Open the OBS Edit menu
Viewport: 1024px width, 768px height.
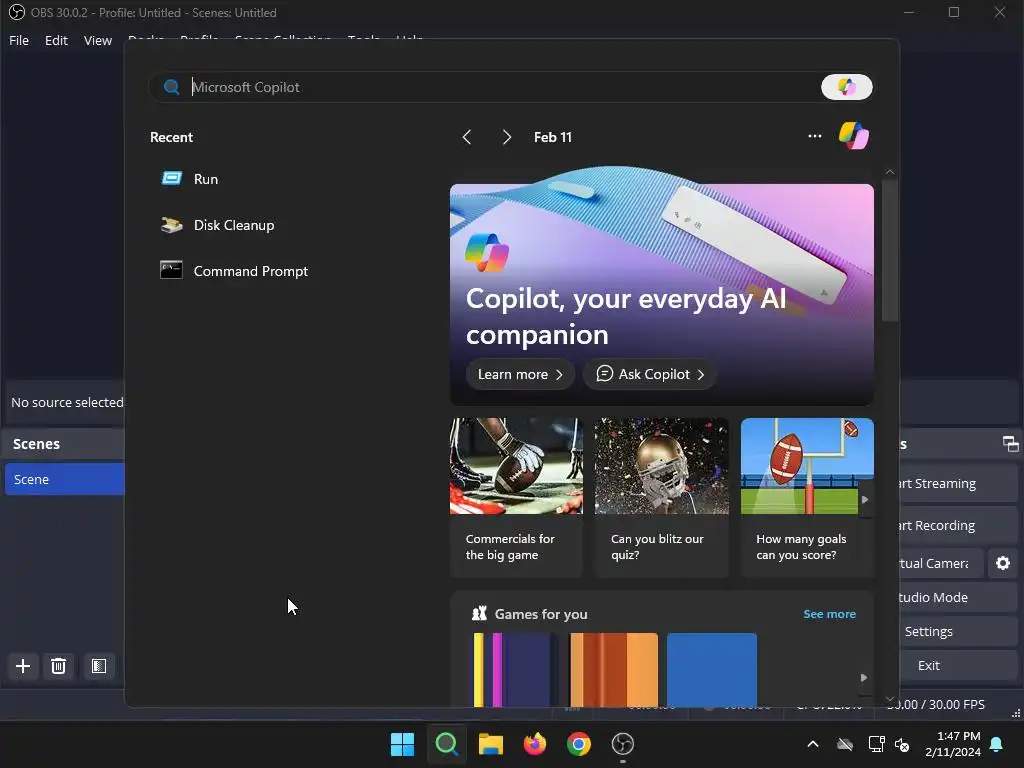point(56,40)
